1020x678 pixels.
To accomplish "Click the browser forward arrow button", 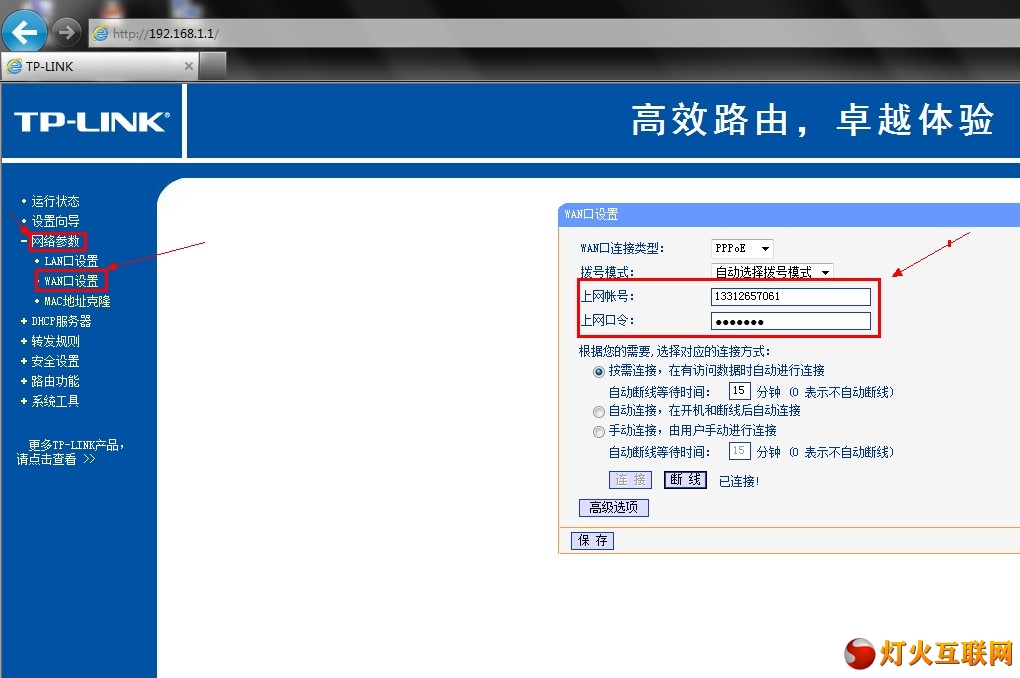I will 66,32.
